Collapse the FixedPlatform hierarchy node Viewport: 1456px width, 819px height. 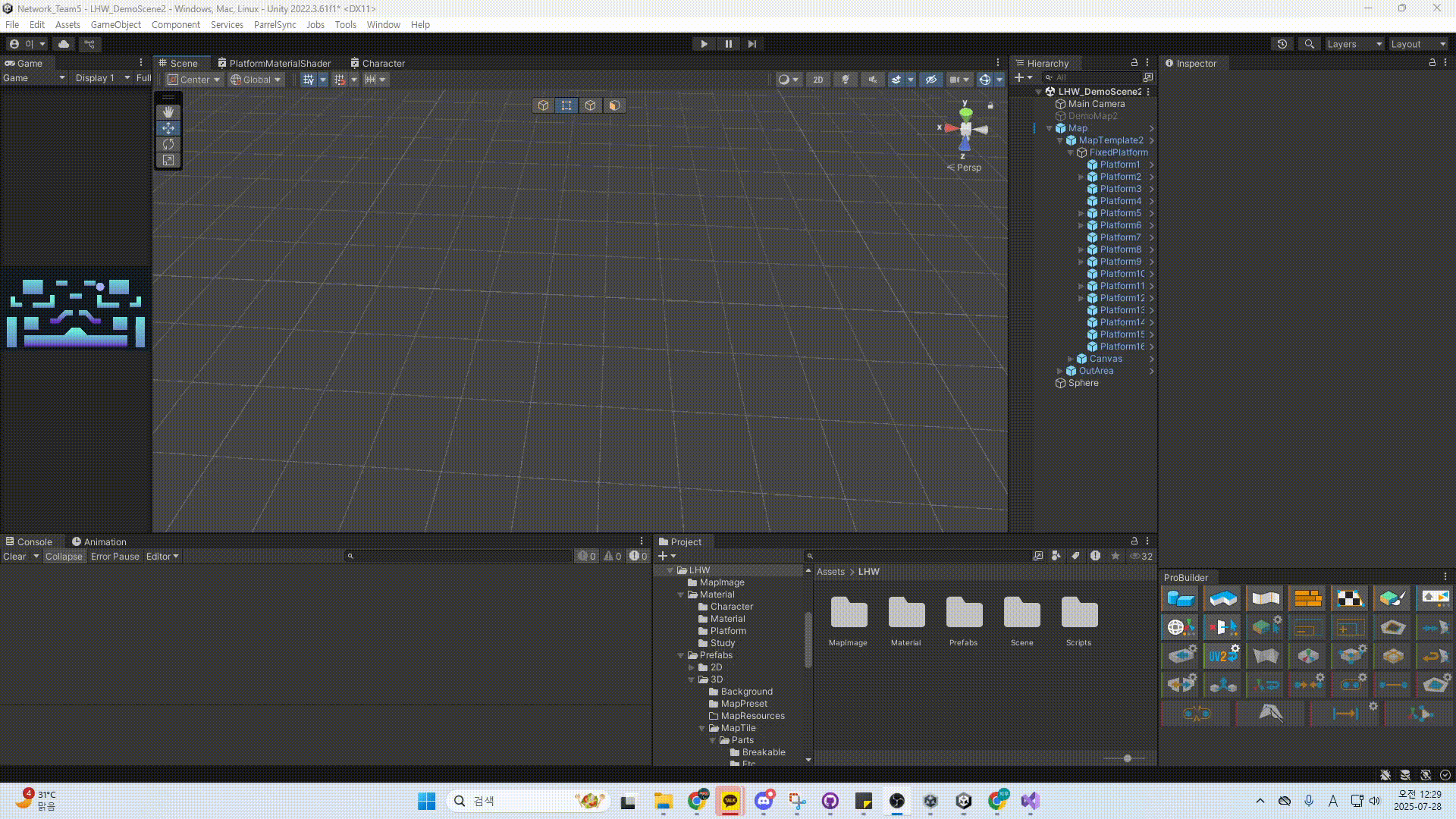click(x=1071, y=152)
